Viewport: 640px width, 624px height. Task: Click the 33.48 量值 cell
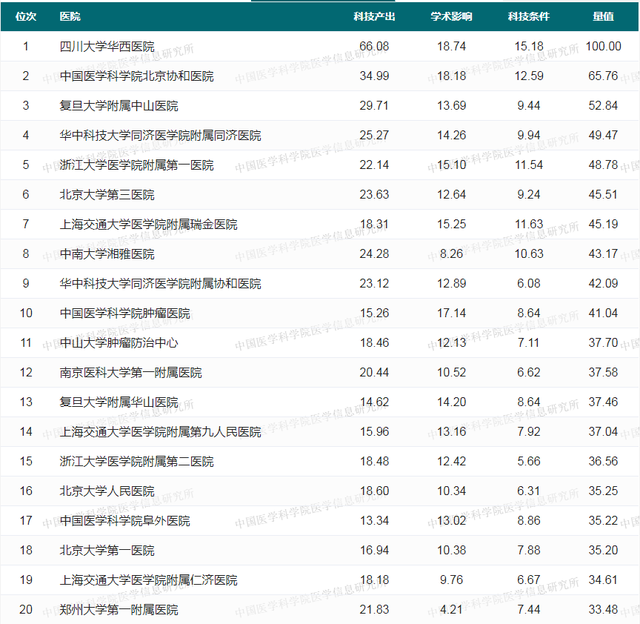tap(603, 610)
